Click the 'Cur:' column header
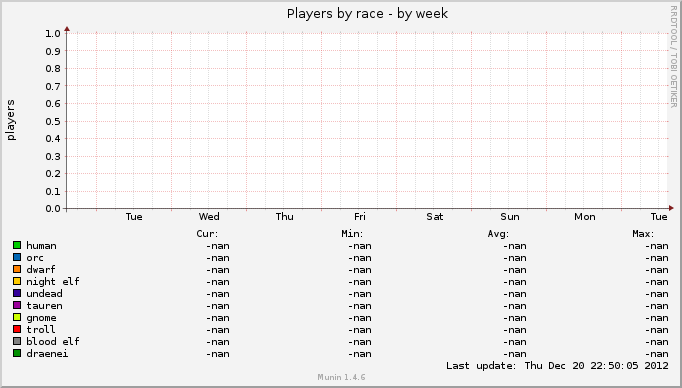This screenshot has width=682, height=388. (x=207, y=234)
